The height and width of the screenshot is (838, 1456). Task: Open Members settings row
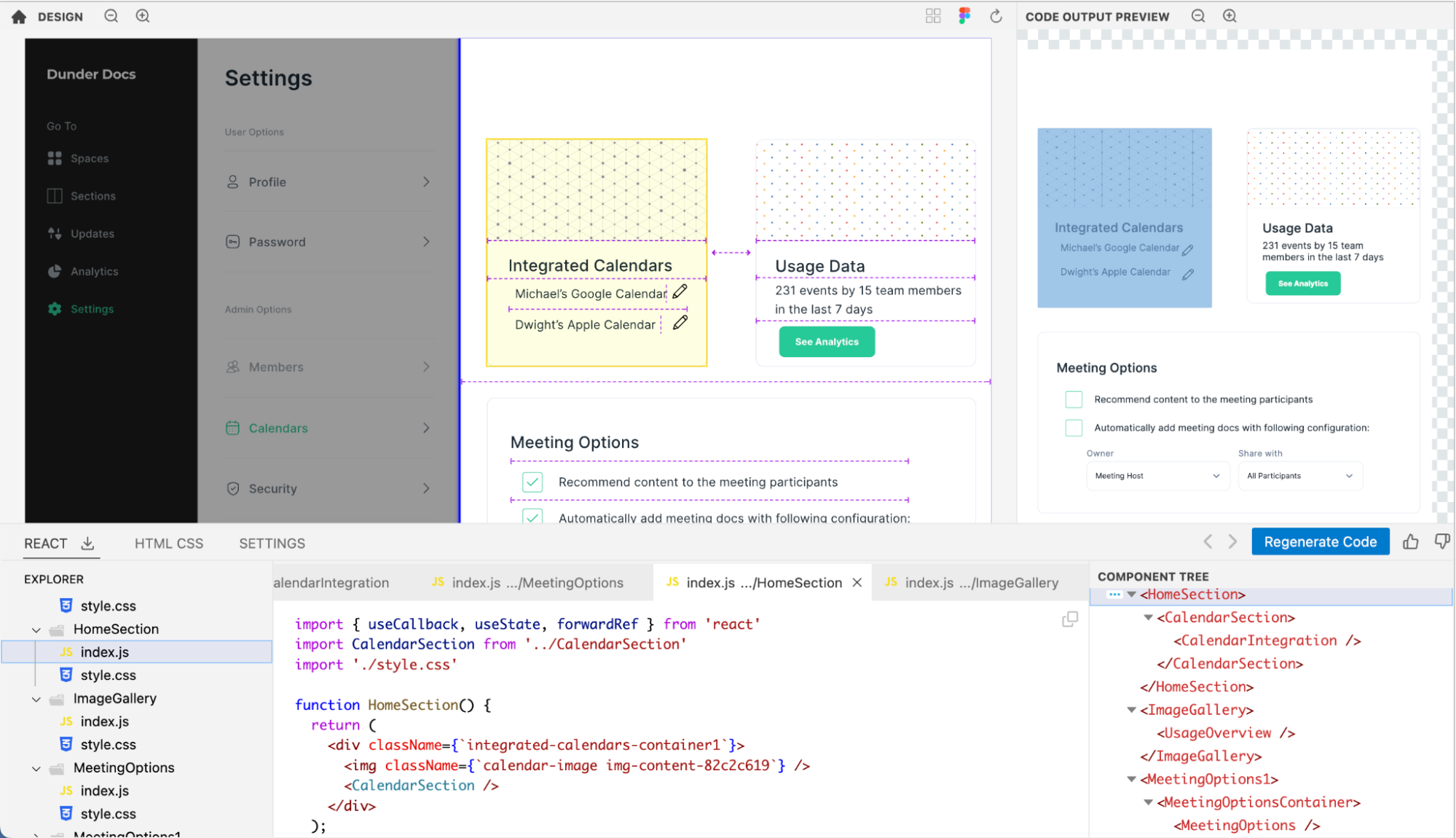328,367
